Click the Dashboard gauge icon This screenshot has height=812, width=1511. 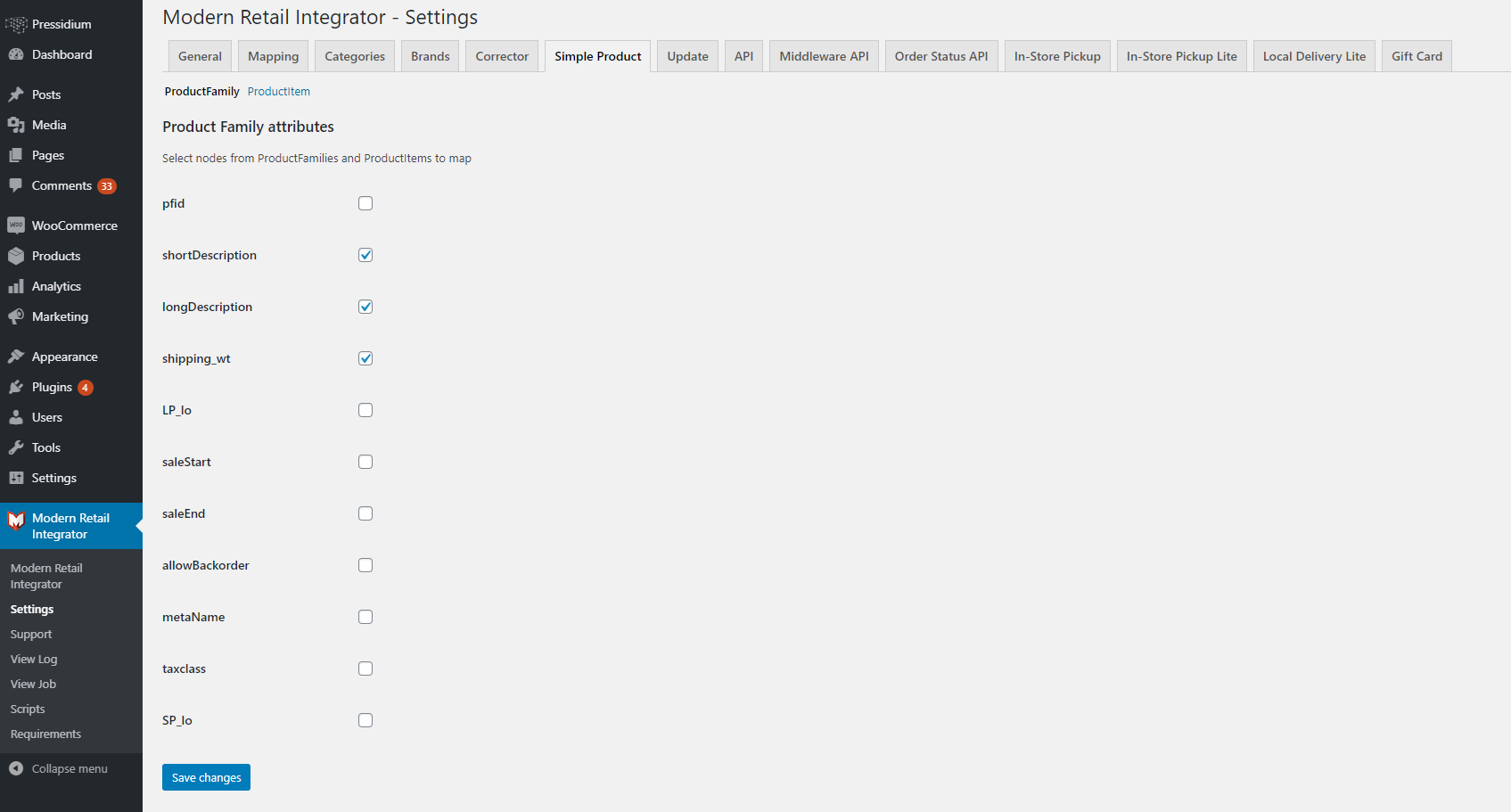click(16, 54)
